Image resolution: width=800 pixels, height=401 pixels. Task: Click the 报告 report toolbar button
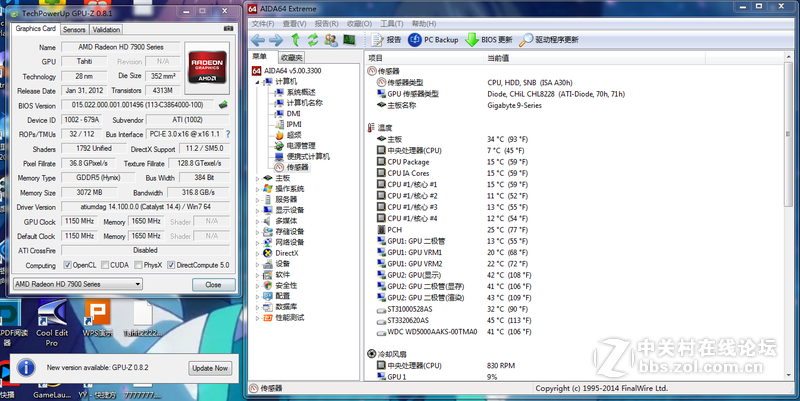(386, 40)
